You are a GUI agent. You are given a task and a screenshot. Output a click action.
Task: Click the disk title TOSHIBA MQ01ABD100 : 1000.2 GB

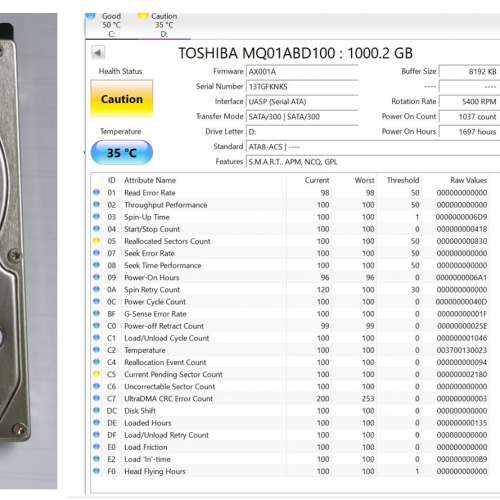pyautogui.click(x=295, y=53)
